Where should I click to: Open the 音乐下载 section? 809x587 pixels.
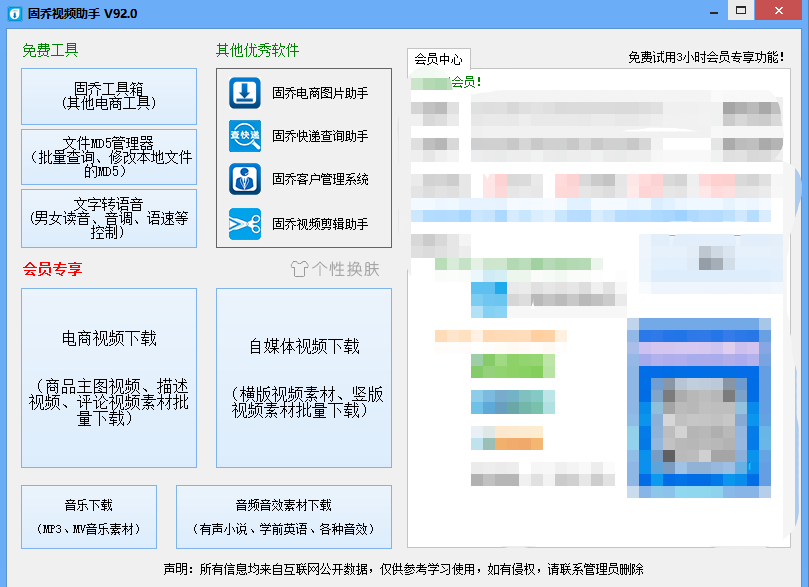pos(88,517)
